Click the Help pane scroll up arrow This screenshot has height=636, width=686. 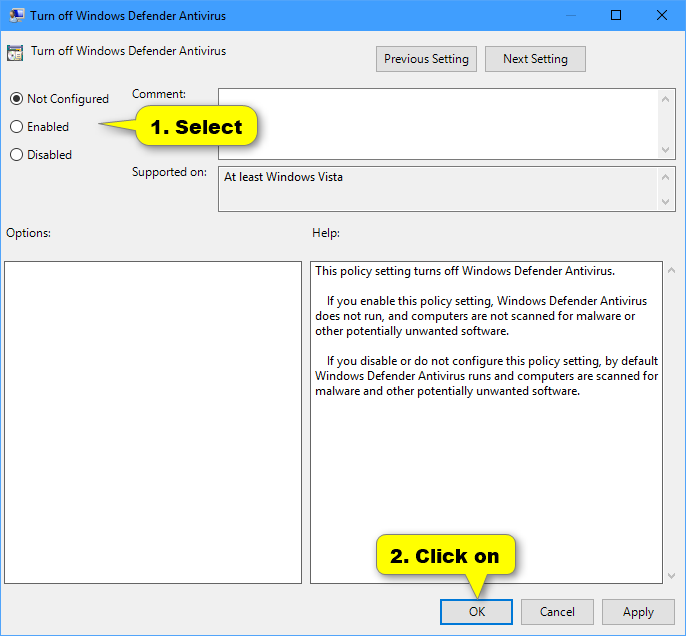click(672, 271)
